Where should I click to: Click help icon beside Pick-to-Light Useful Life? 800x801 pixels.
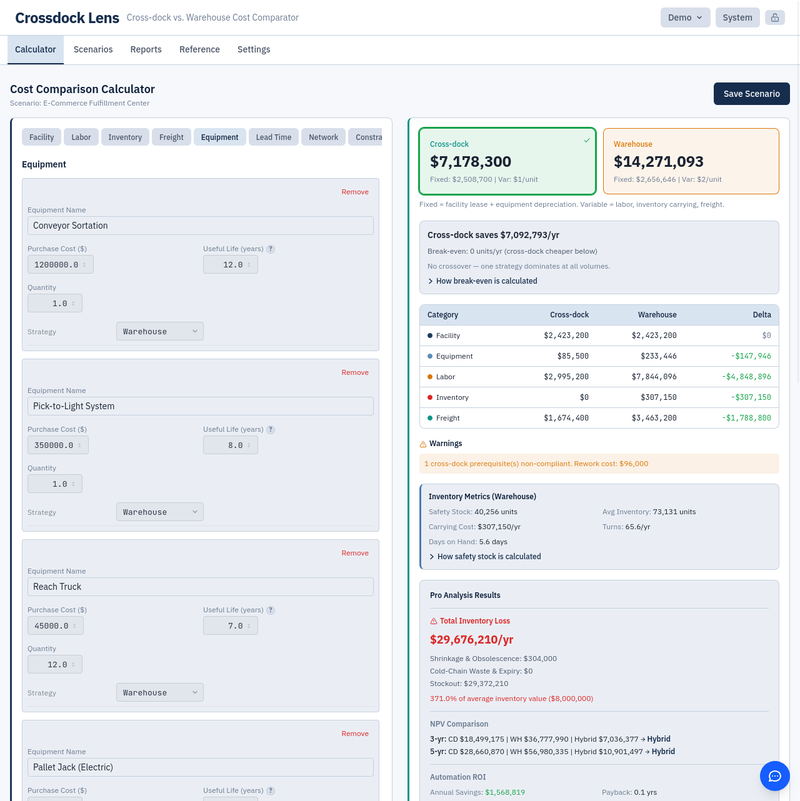[271, 430]
